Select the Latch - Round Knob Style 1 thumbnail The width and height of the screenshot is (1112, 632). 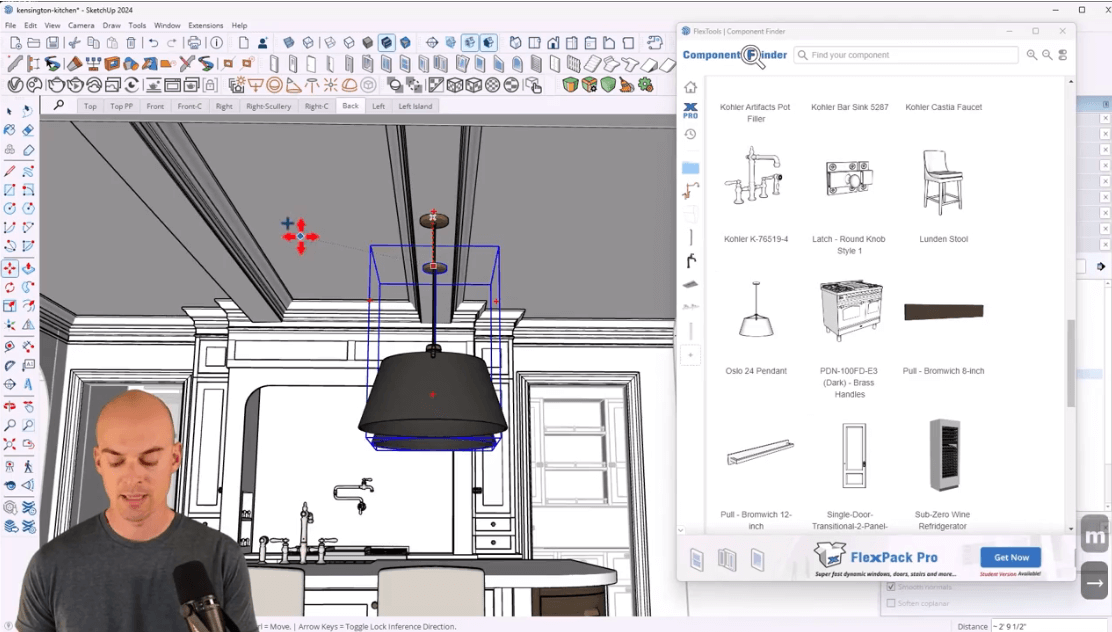tap(849, 177)
